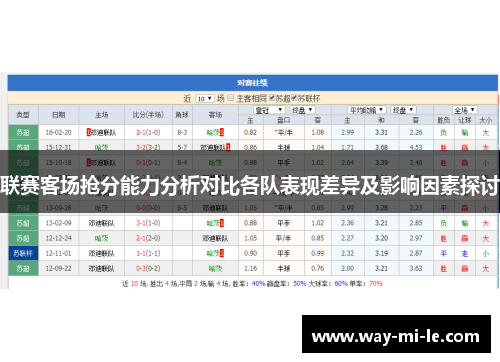
Task: Uncheck the 苏联杯 cup filter checkbox
Action: coord(294,98)
